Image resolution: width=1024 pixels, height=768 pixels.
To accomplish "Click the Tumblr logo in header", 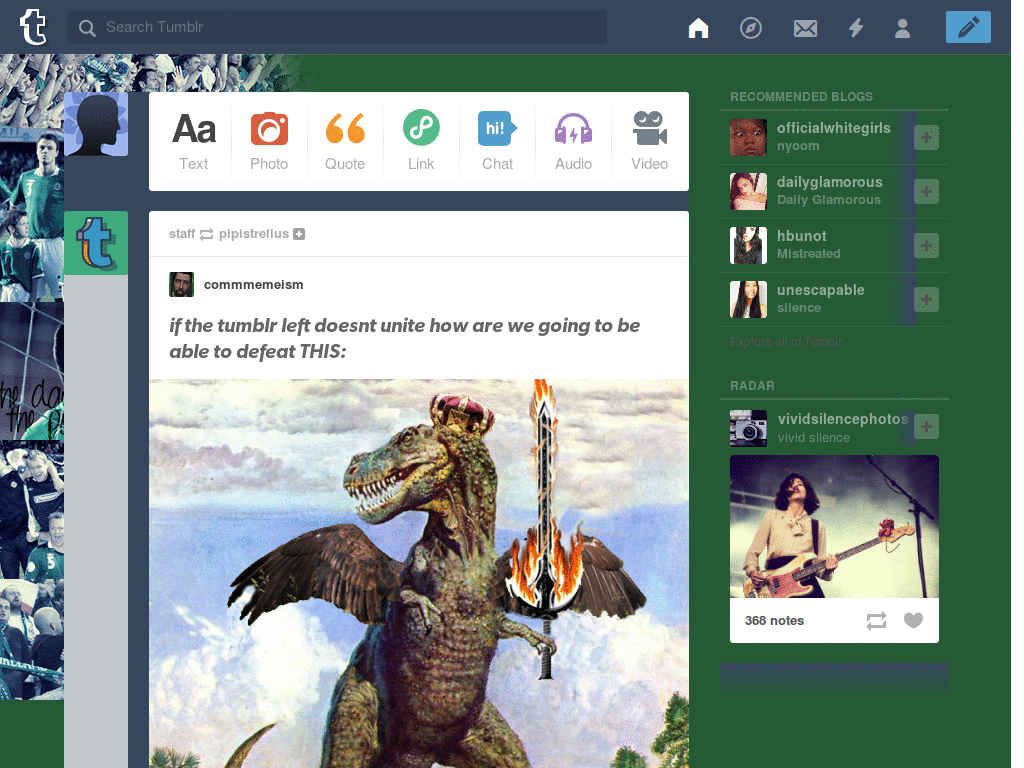I will [33, 27].
